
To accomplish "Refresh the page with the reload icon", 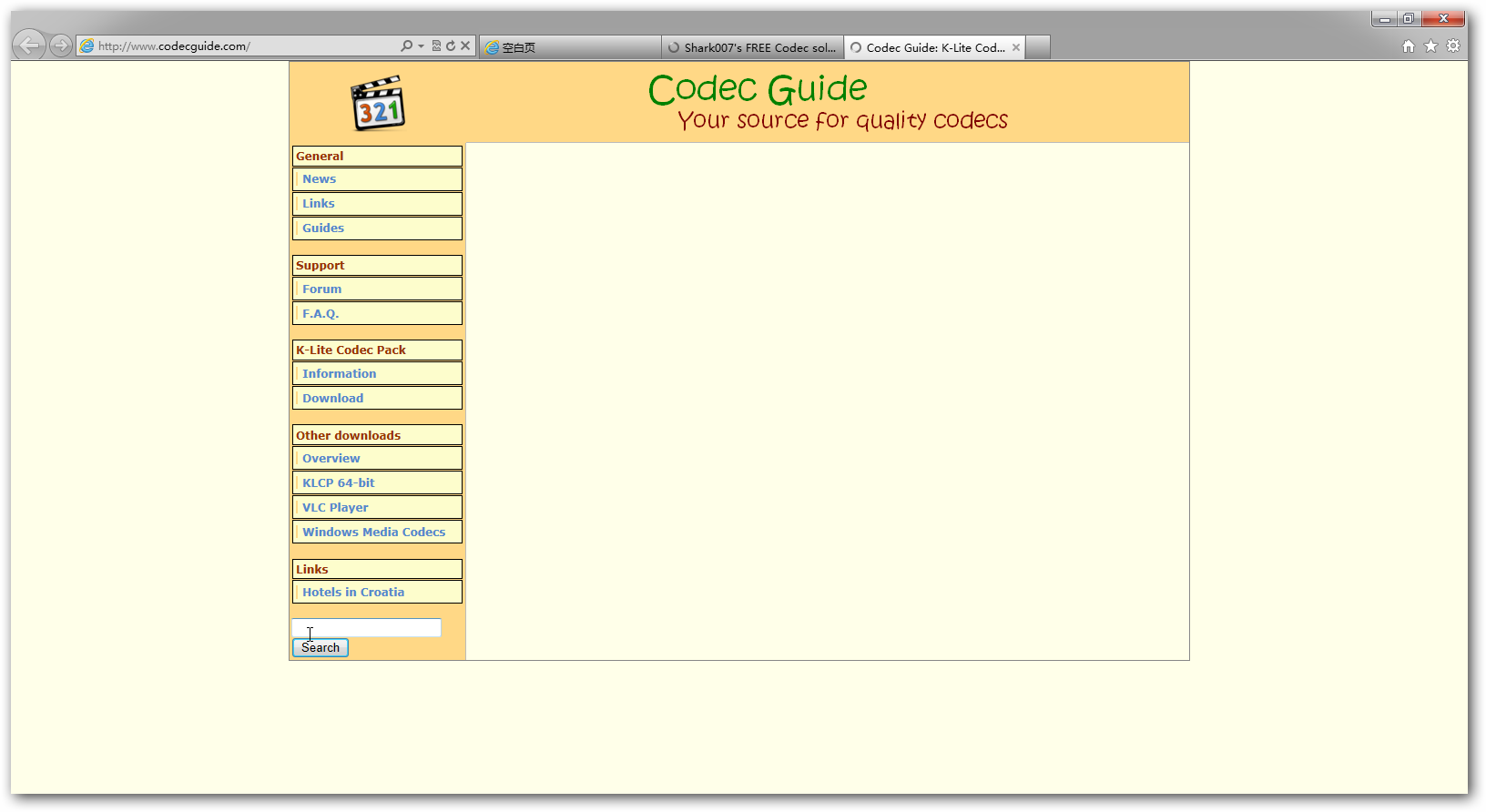I will pyautogui.click(x=450, y=46).
